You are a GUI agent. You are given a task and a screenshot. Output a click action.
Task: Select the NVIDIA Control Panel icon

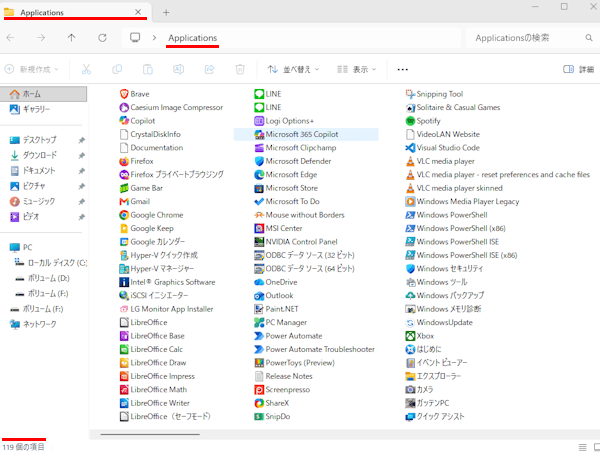259,242
